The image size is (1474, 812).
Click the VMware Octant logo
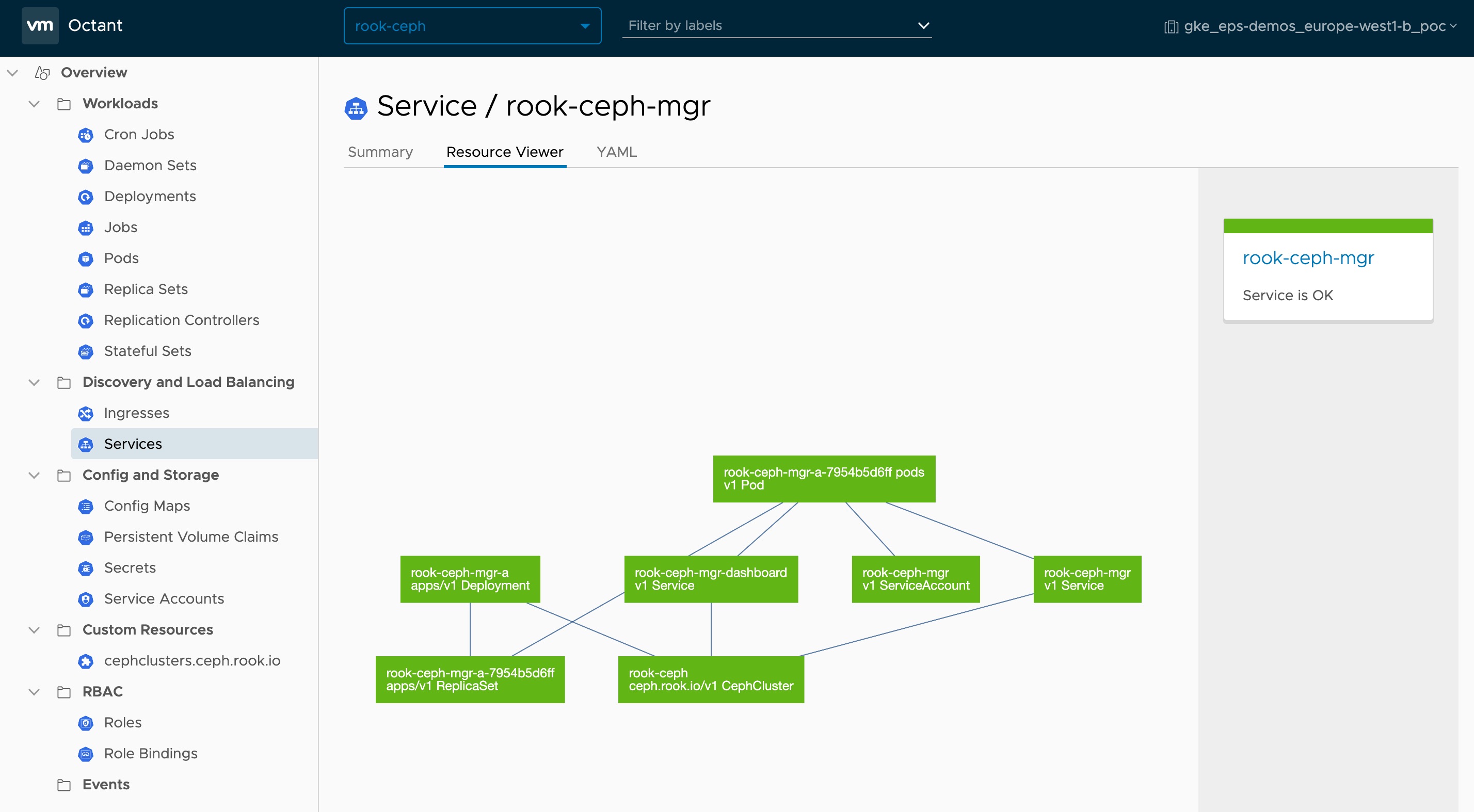(40, 26)
